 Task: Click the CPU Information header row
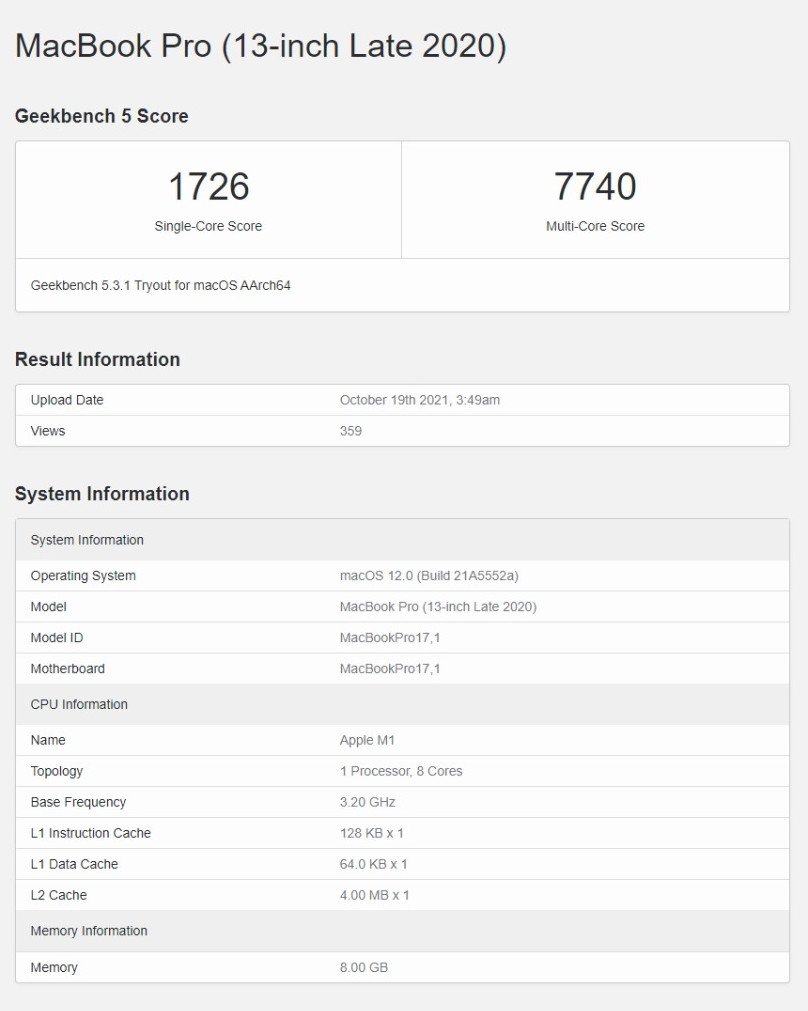(402, 704)
